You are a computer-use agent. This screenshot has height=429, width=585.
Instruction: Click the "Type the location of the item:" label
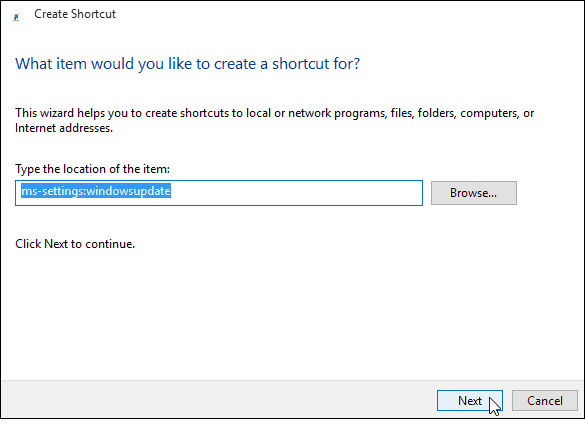click(92, 169)
